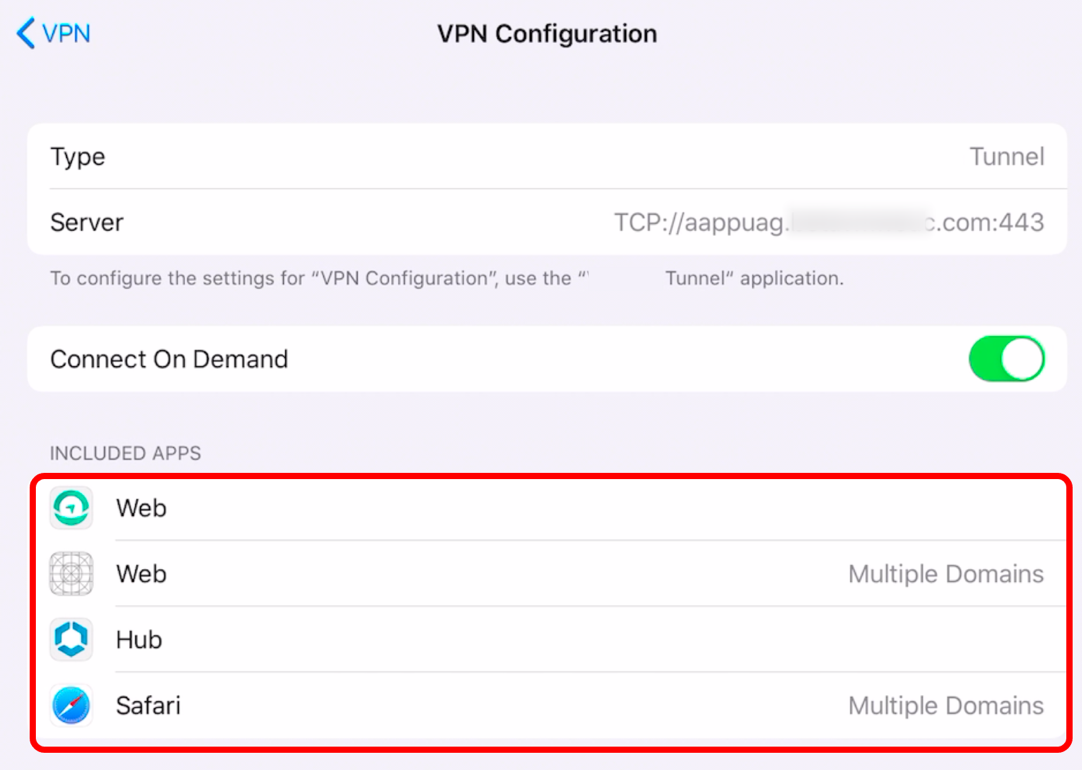This screenshot has width=1082, height=770.
Task: Click the Included Apps section header
Action: (125, 453)
